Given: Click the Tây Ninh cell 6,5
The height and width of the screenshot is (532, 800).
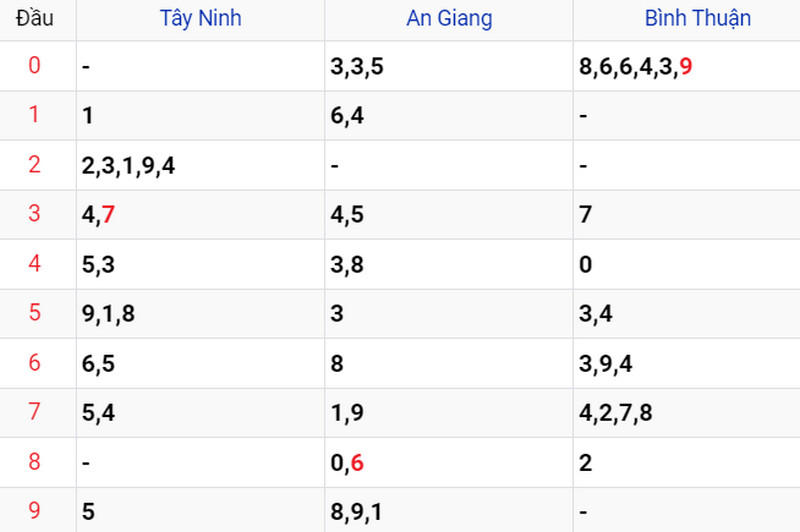Looking at the screenshot, I should pos(98,364).
